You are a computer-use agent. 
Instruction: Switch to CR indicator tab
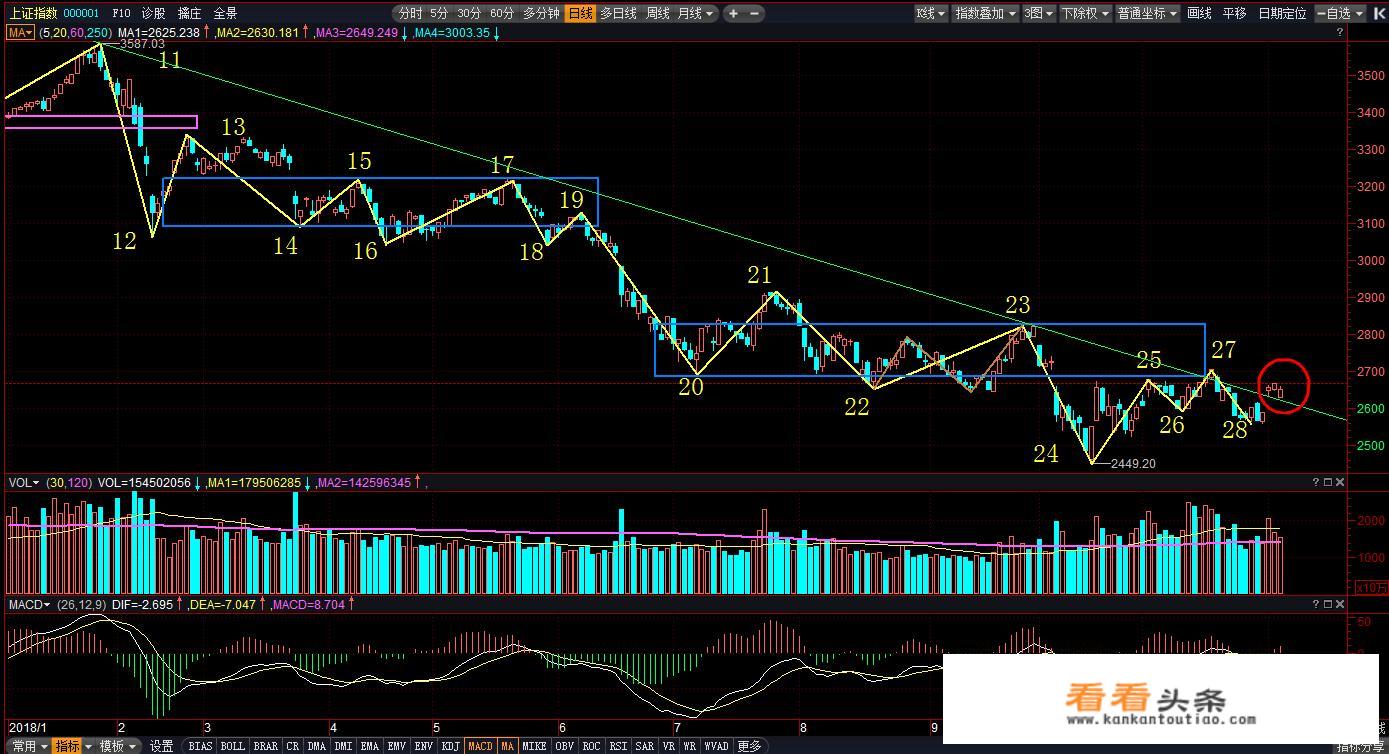(x=292, y=746)
